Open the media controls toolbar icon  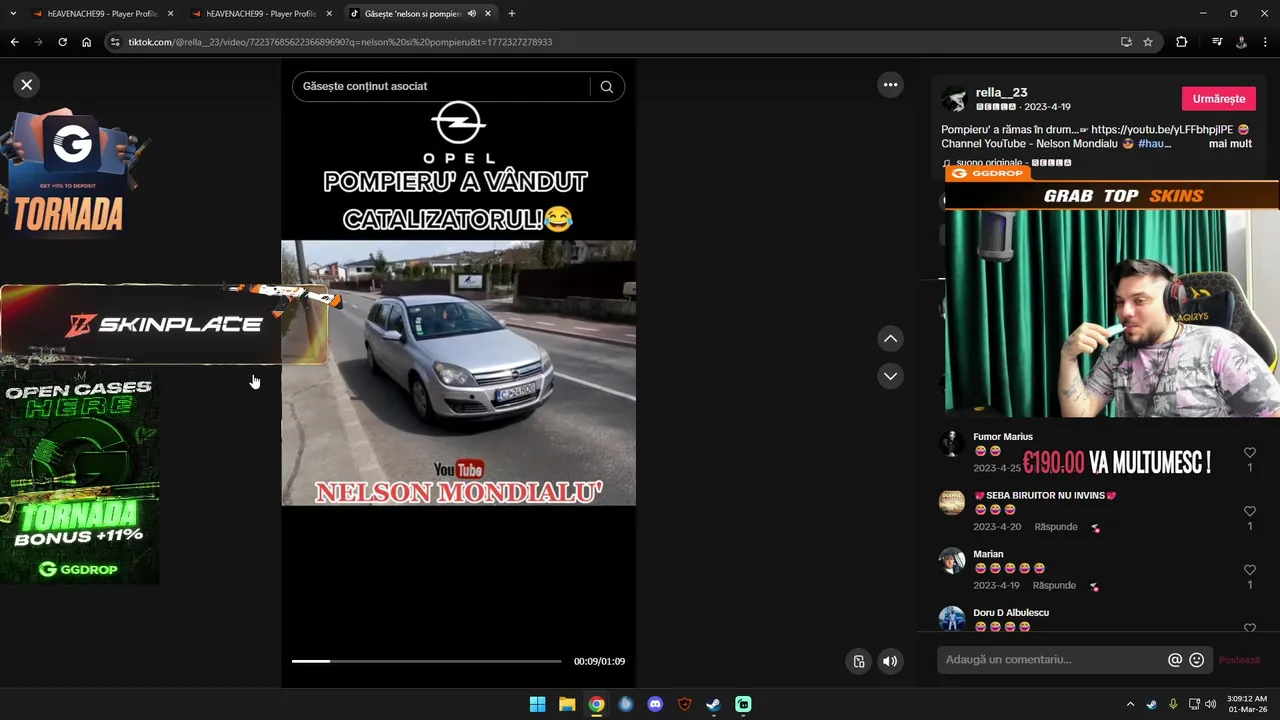(x=1217, y=42)
